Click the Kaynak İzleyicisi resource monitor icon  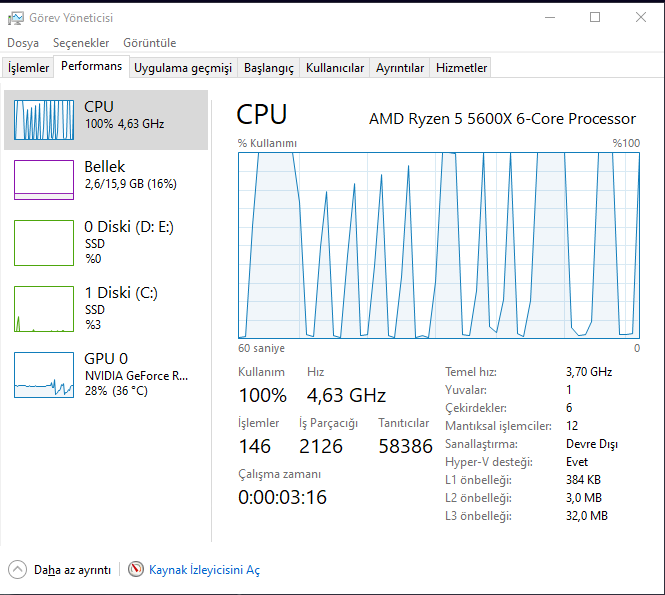click(136, 569)
